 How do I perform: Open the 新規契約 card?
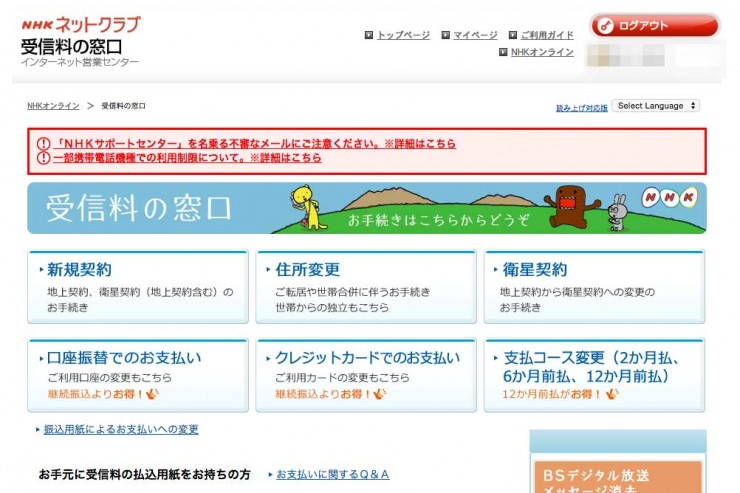click(138, 287)
